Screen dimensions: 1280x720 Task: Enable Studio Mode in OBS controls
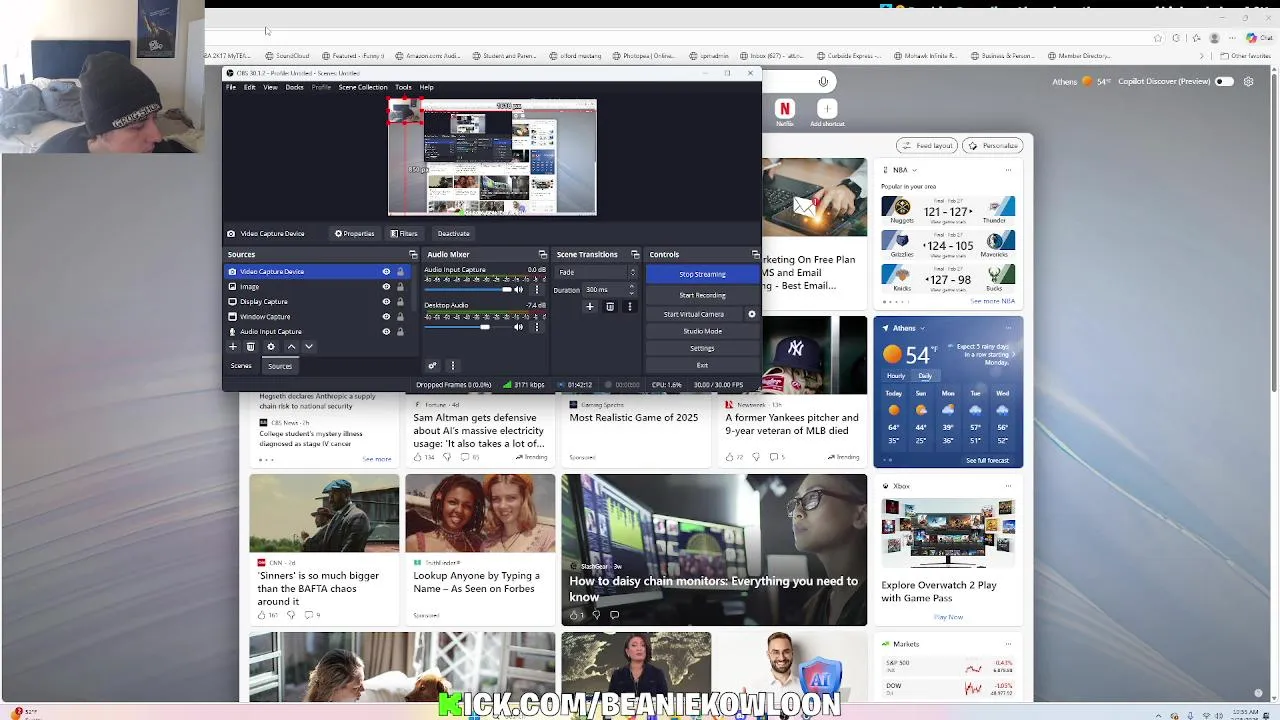click(702, 331)
